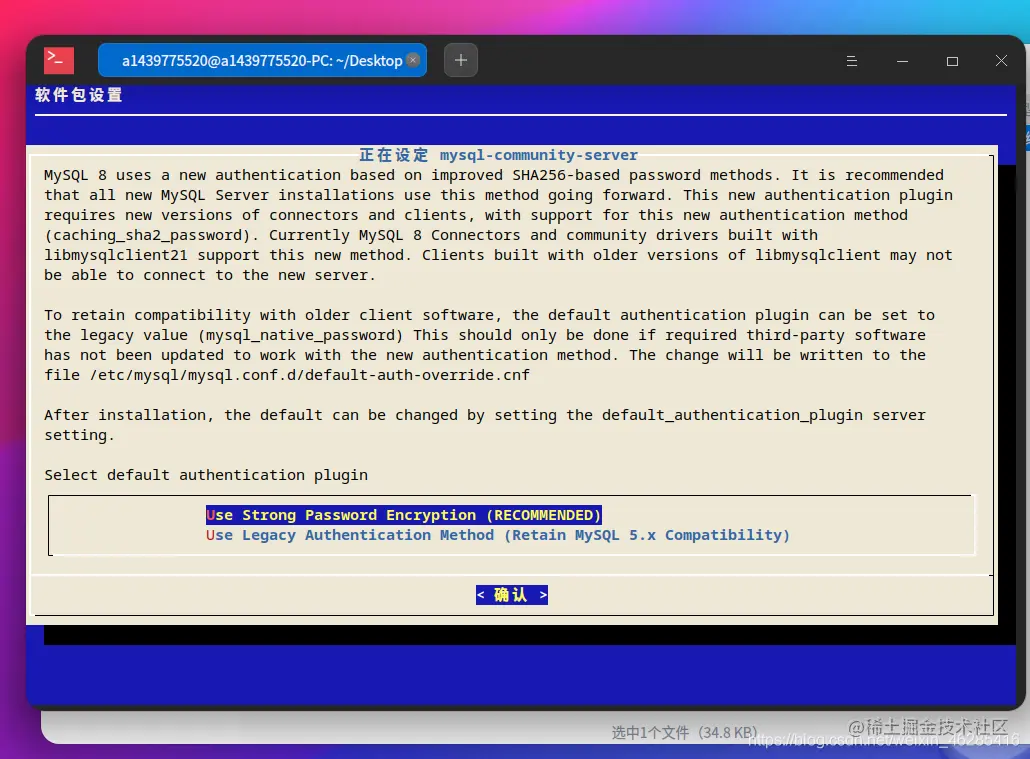Close the ~/Desktop terminal tab
Viewport: 1030px width, 759px height.
pyautogui.click(x=413, y=60)
